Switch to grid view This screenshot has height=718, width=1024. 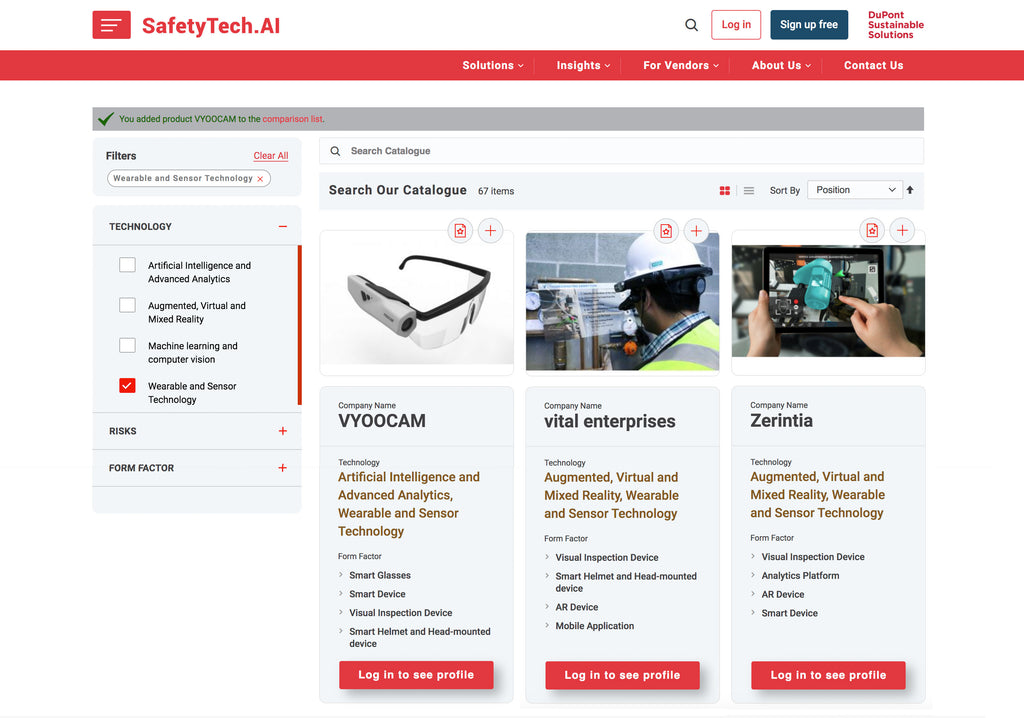pos(725,190)
